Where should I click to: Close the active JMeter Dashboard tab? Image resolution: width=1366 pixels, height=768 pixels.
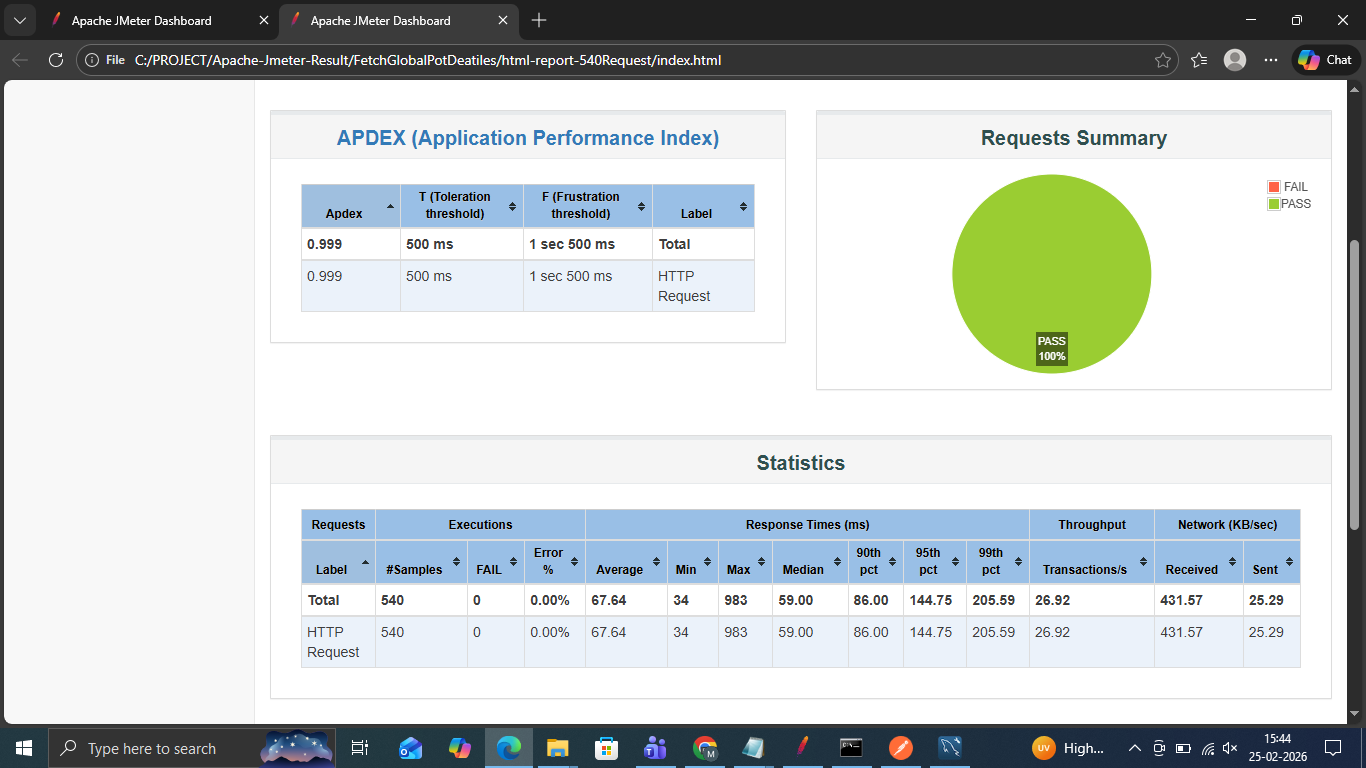click(503, 20)
